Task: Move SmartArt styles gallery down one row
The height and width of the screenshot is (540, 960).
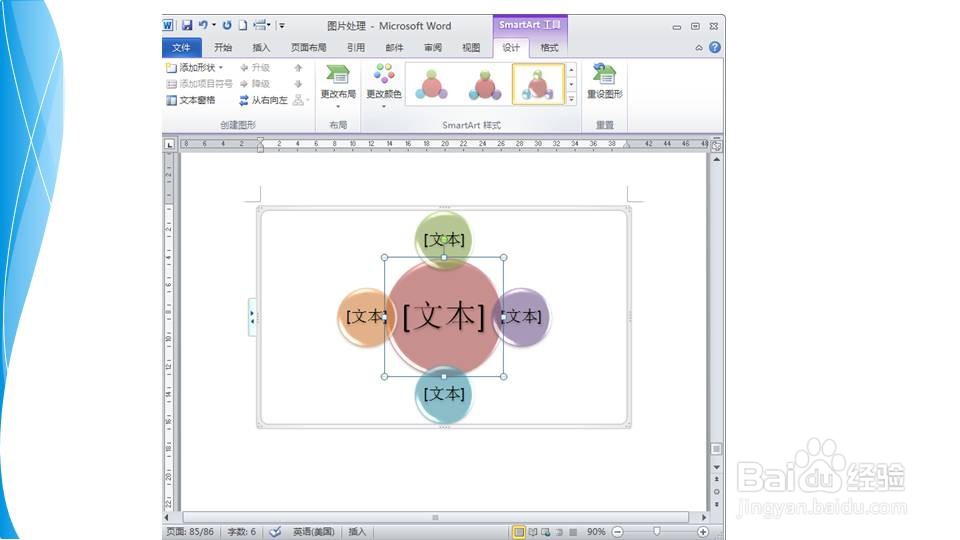Action: (571, 84)
